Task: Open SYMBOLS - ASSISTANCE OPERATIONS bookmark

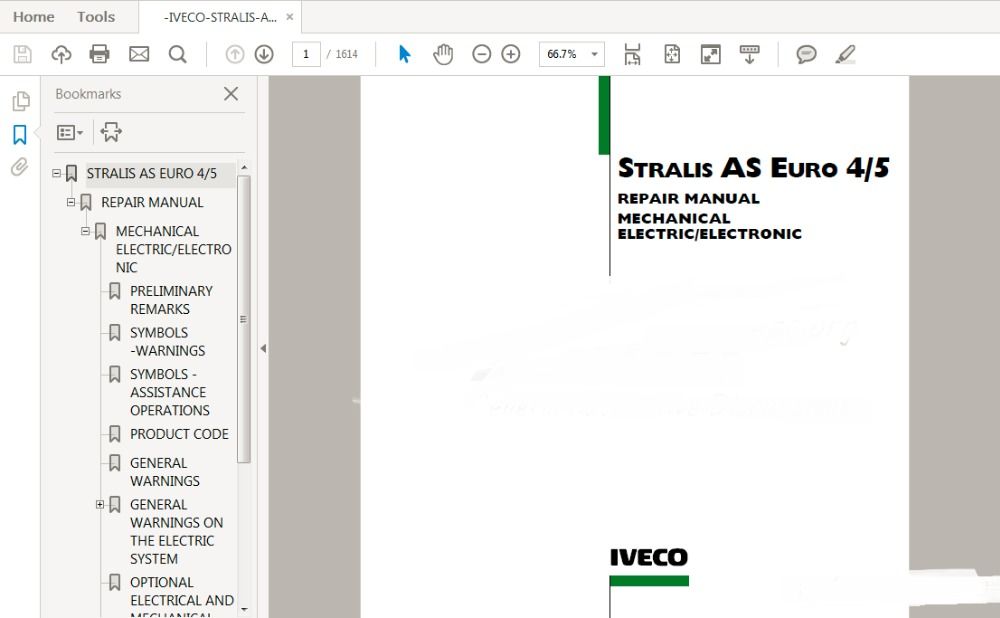Action: [x=170, y=392]
